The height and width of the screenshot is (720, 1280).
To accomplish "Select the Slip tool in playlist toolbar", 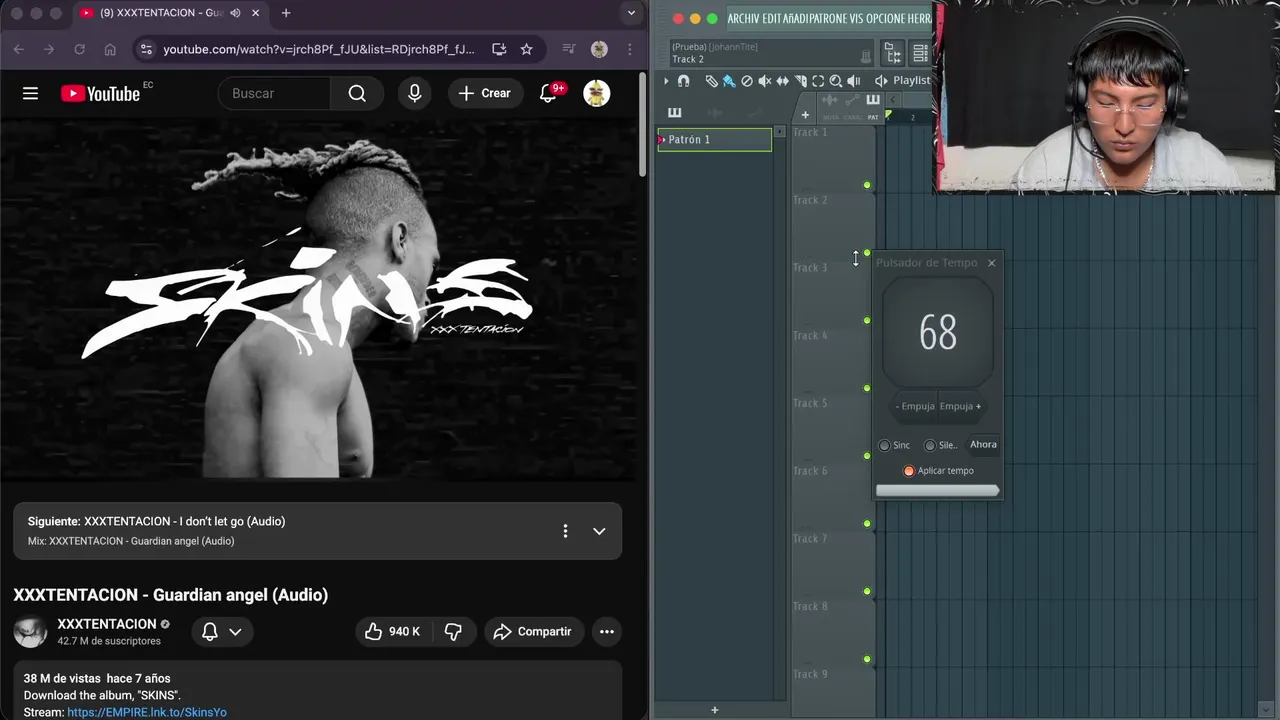I will pos(783,81).
